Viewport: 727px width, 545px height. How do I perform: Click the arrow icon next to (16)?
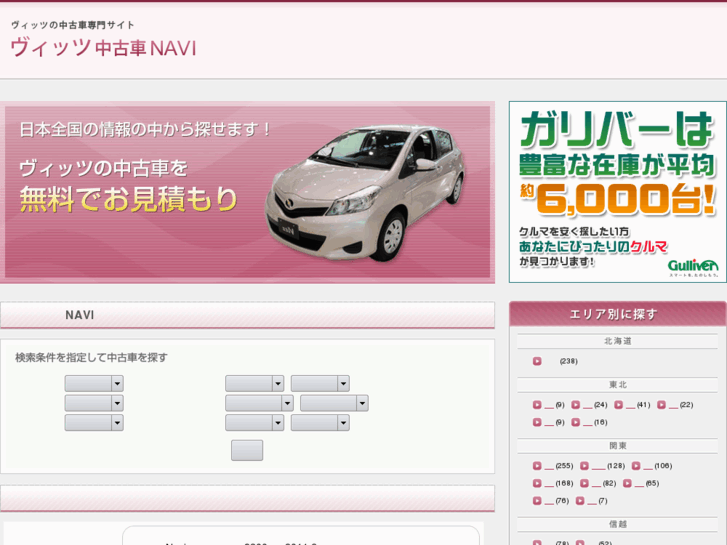(575, 422)
